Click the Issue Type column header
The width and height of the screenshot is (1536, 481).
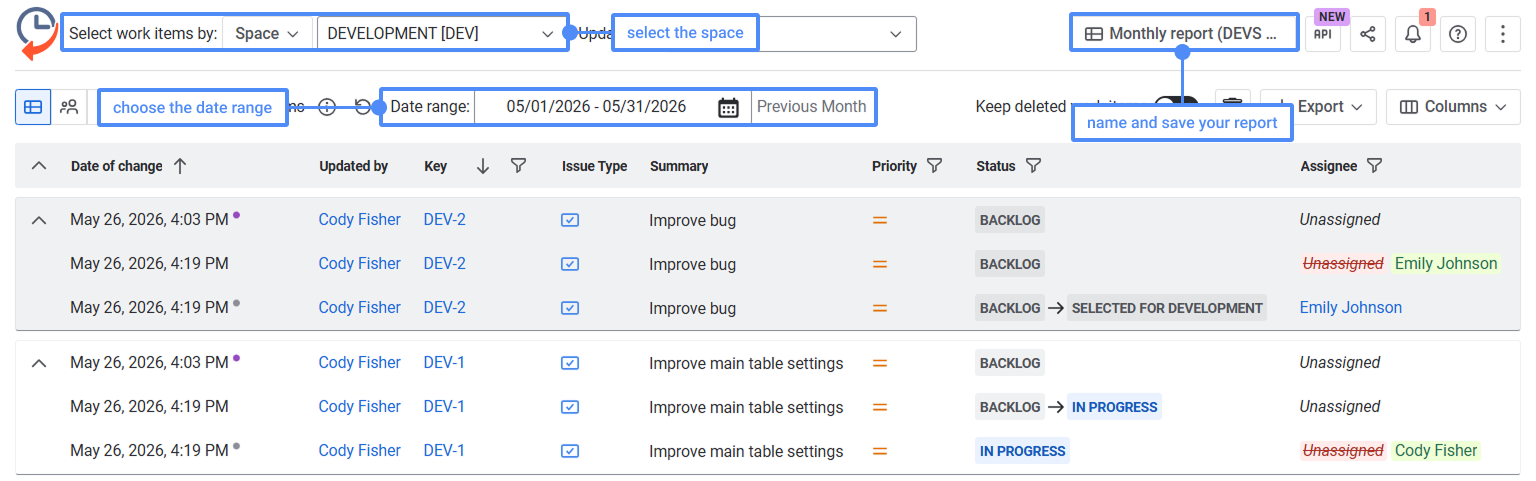(x=595, y=166)
